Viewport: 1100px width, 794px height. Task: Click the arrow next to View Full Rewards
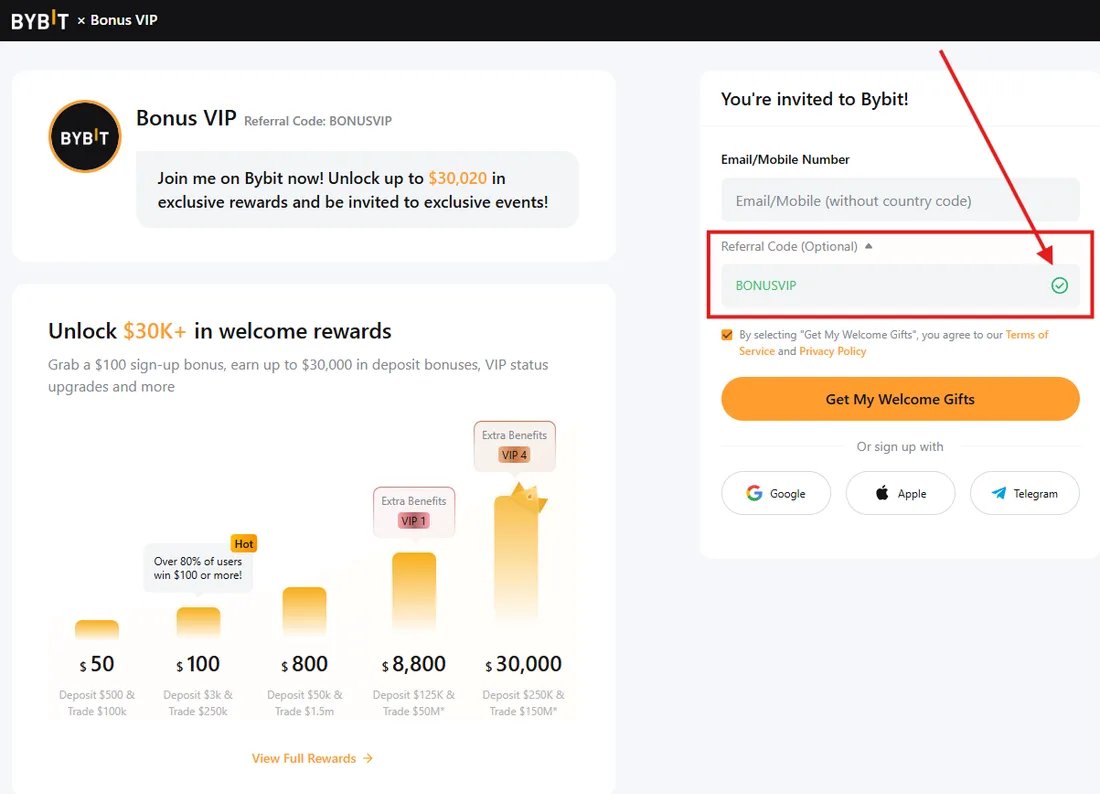(x=368, y=758)
